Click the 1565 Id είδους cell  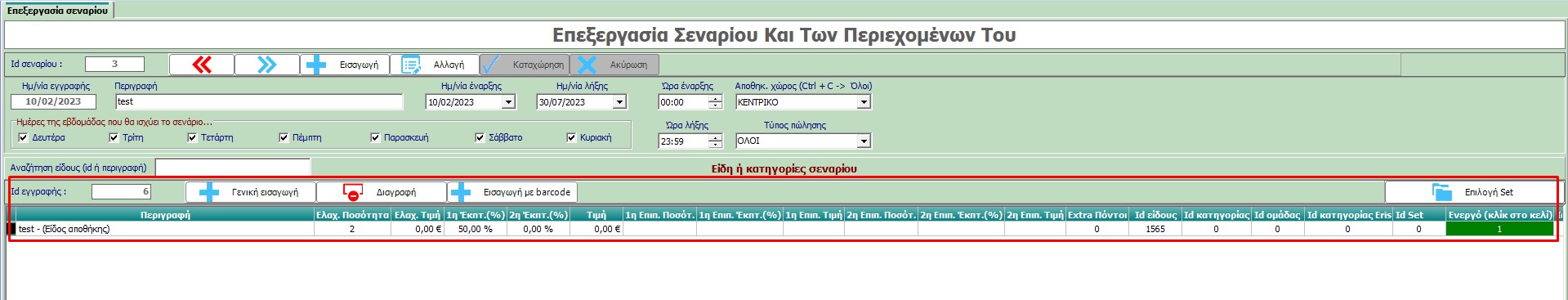(1155, 229)
